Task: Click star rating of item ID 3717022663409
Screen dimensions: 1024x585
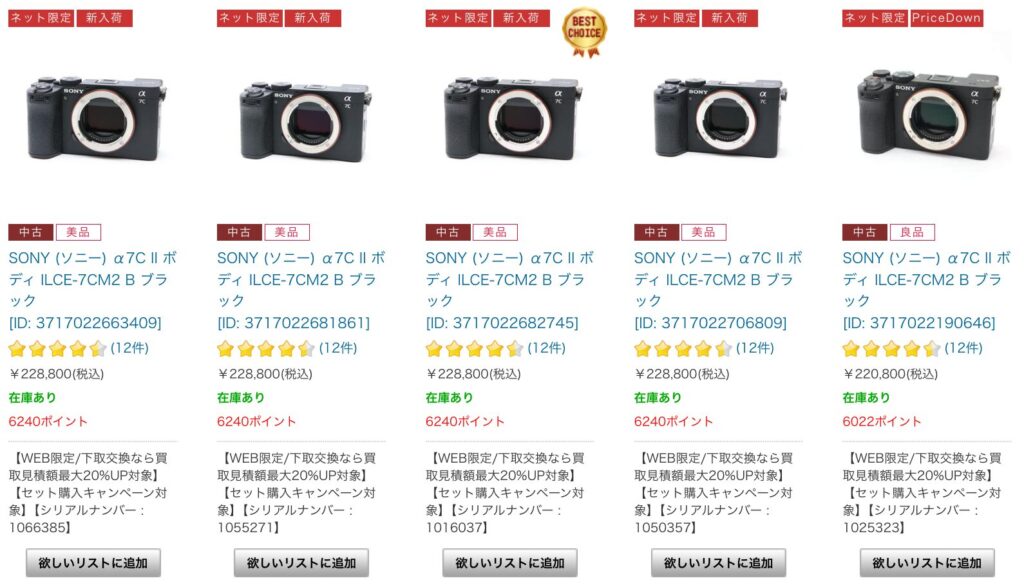Action: pyautogui.click(x=57, y=349)
